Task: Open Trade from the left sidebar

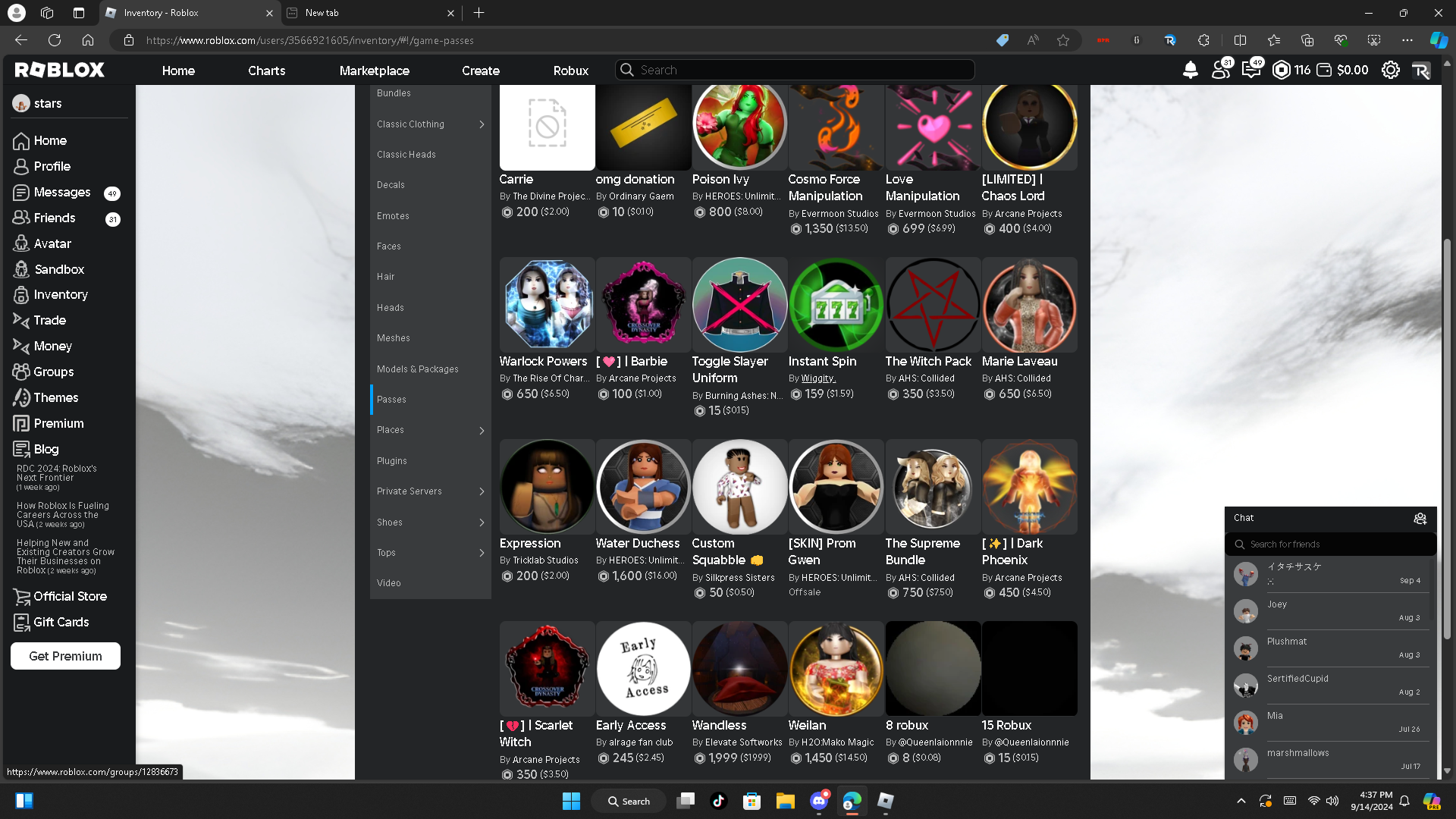Action: pyautogui.click(x=49, y=320)
